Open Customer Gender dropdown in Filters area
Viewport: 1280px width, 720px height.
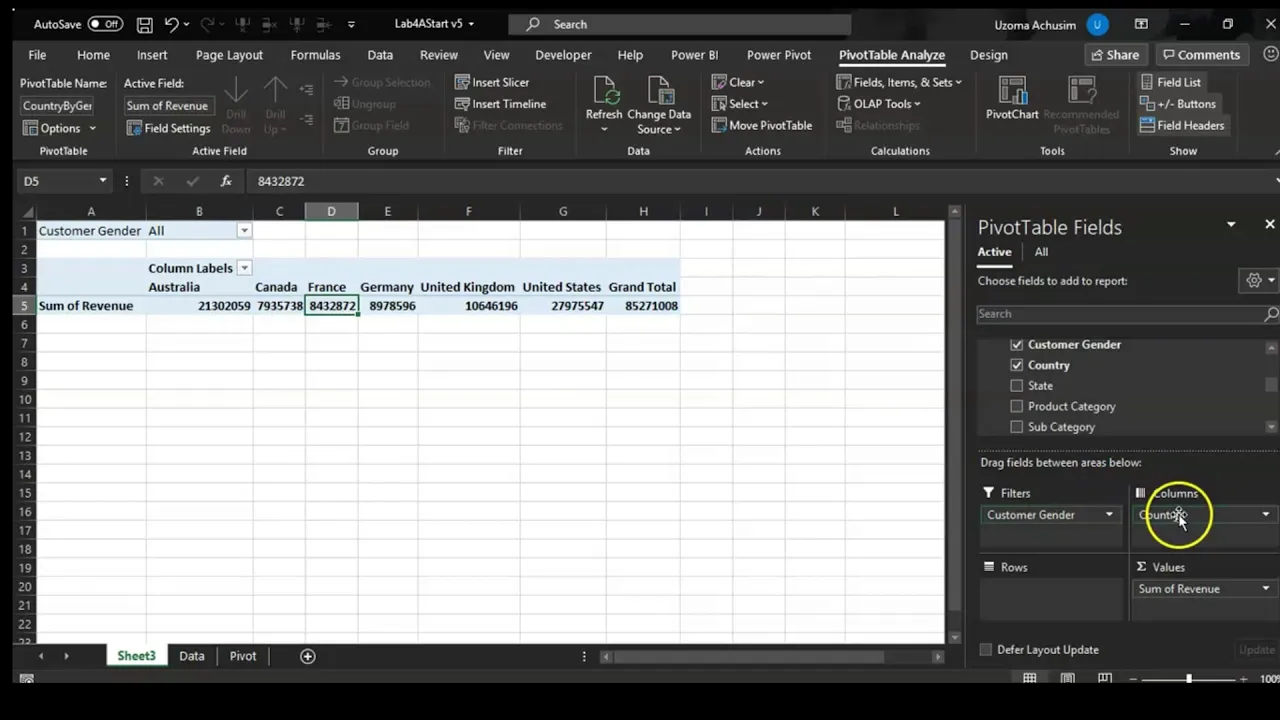point(1109,515)
